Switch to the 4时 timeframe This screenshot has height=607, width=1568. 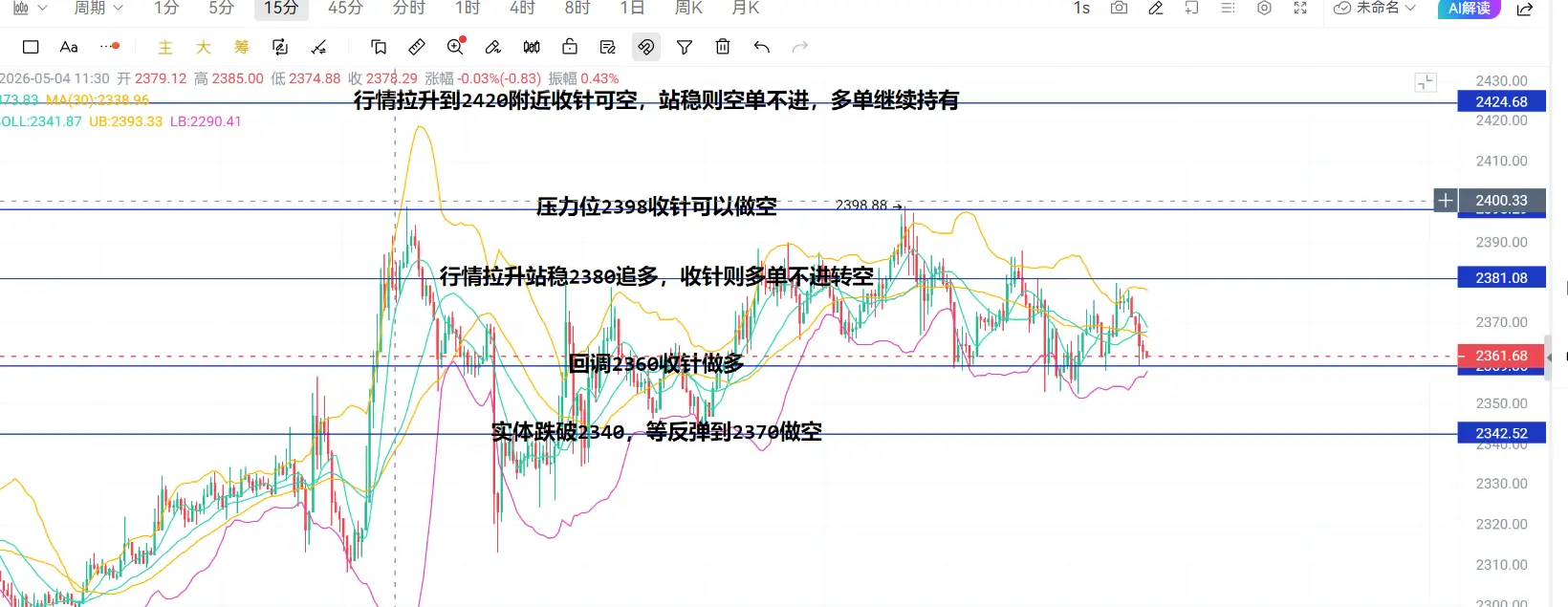522,8
